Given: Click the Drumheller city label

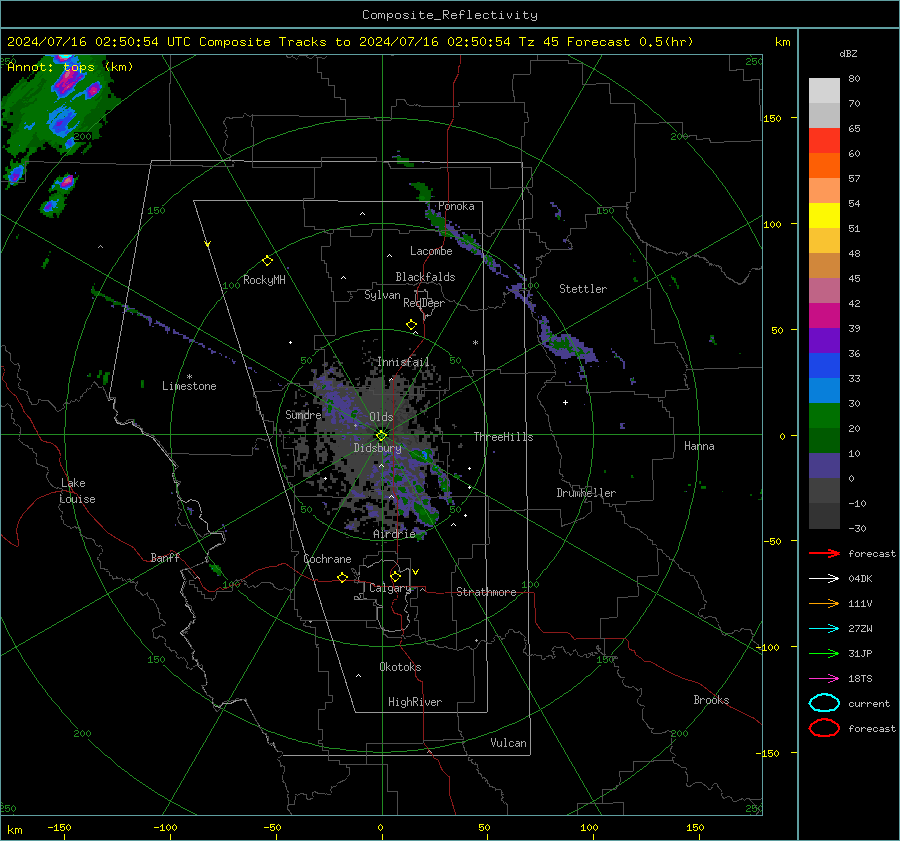Looking at the screenshot, I should pyautogui.click(x=586, y=493).
